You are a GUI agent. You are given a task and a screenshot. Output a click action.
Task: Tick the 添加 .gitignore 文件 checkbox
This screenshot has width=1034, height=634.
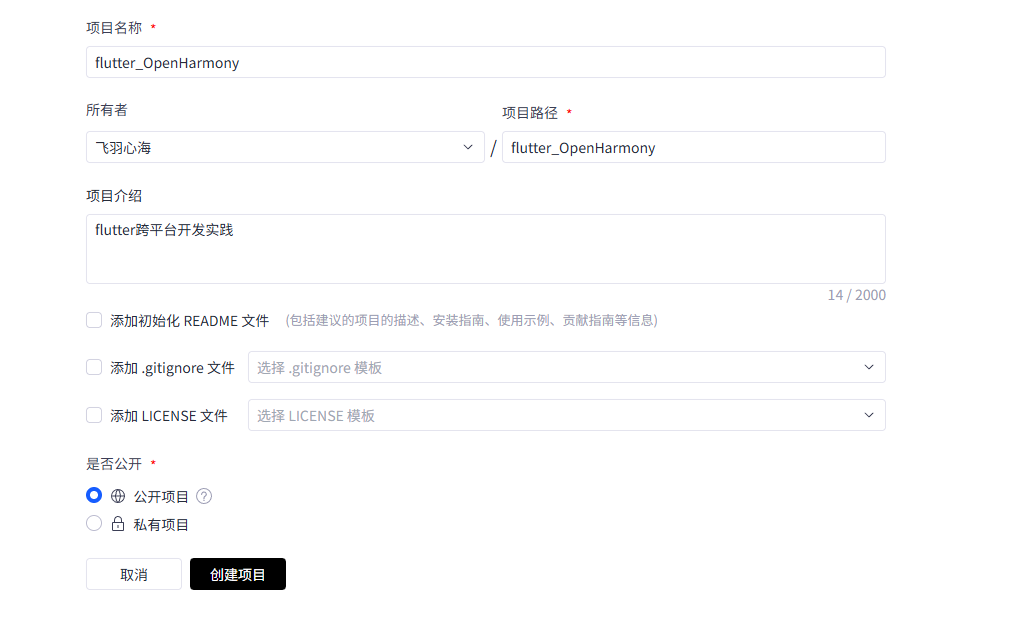point(94,367)
